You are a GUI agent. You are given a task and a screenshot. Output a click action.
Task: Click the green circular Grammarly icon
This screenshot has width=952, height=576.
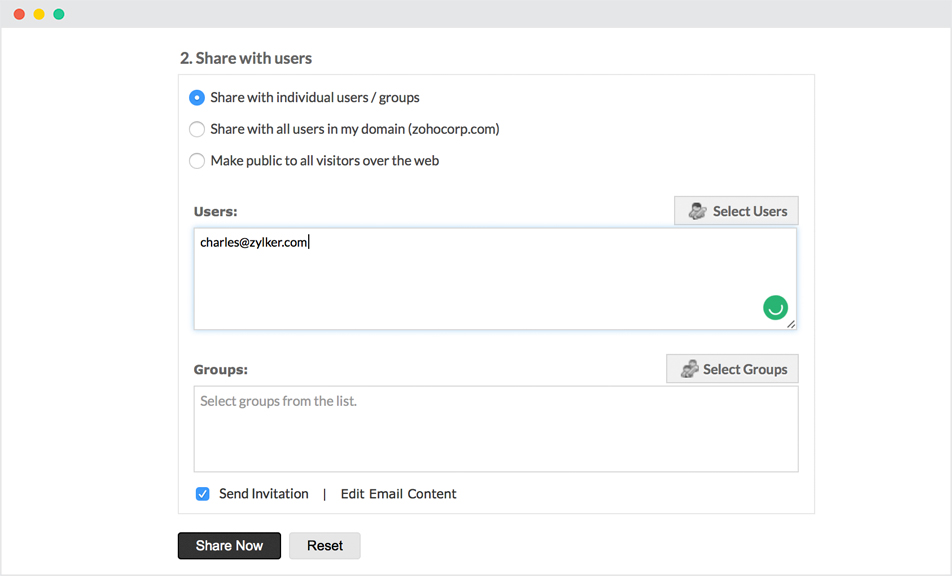click(775, 308)
